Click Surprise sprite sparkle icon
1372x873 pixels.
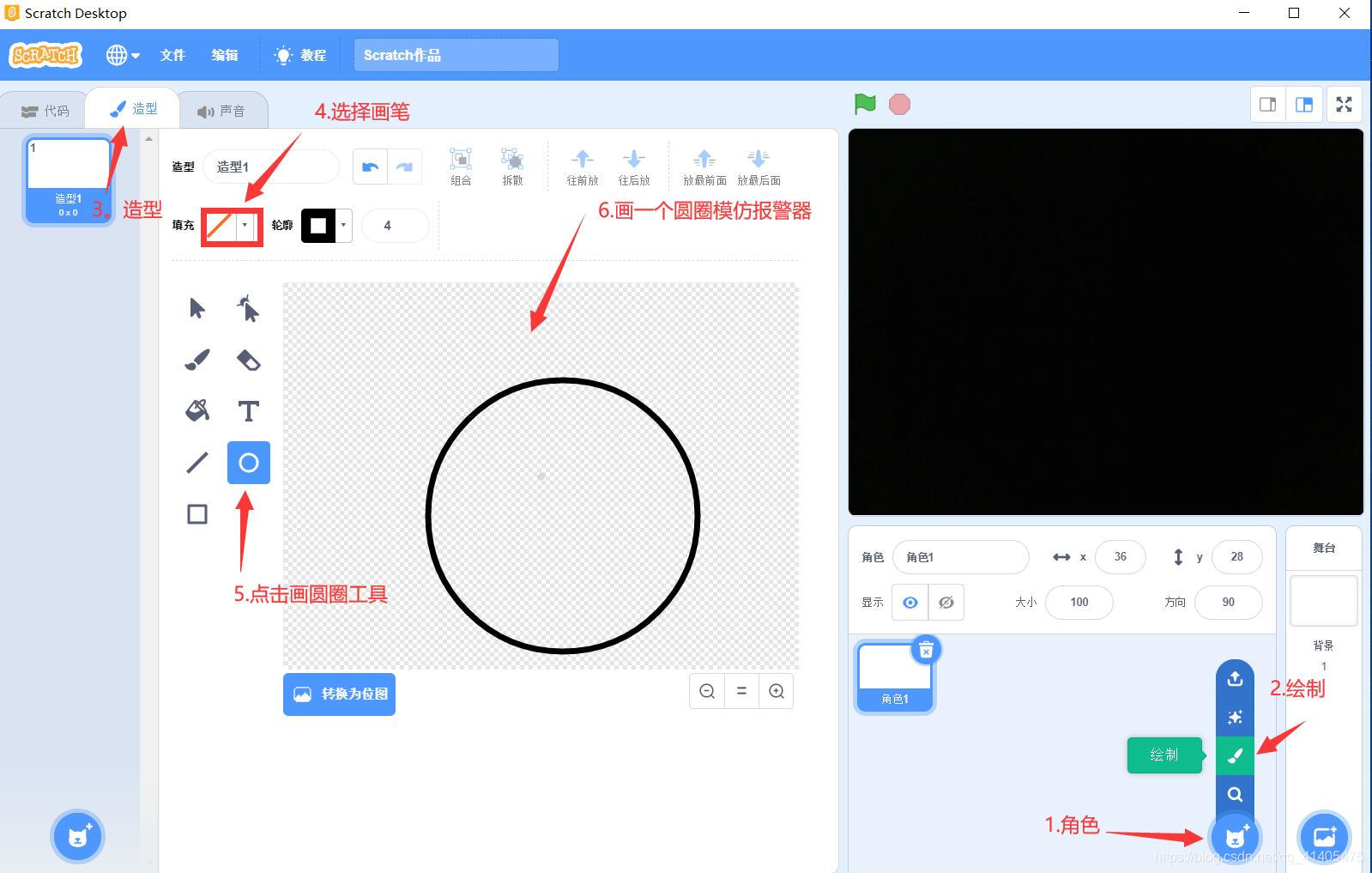(1235, 718)
